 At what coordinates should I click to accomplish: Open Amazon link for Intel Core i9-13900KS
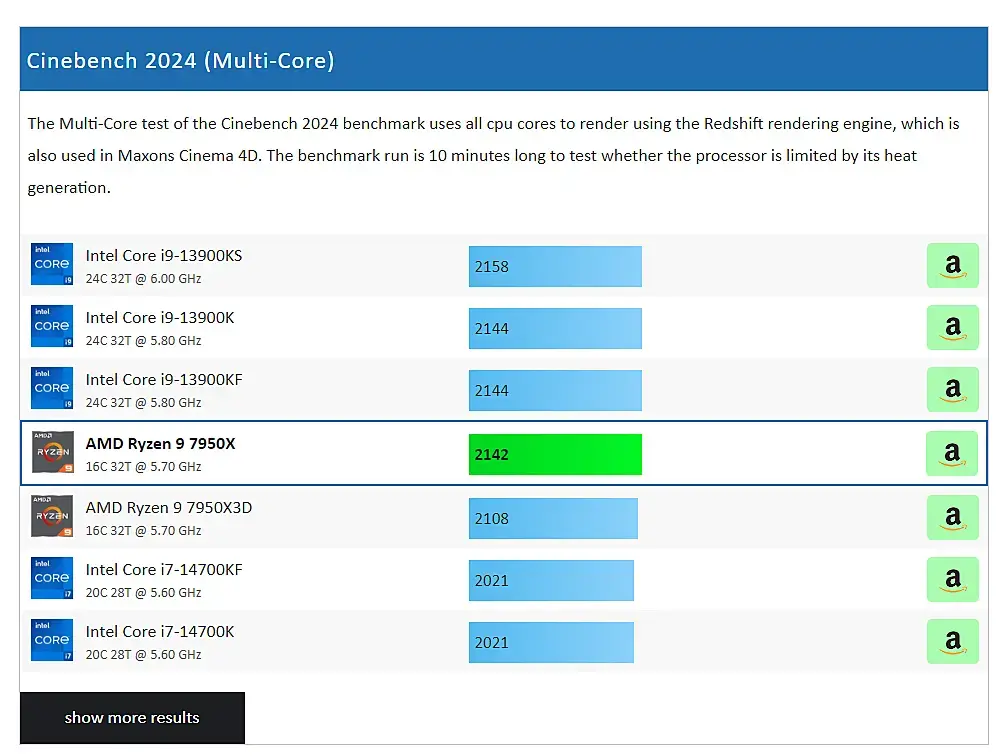pyautogui.click(x=952, y=265)
